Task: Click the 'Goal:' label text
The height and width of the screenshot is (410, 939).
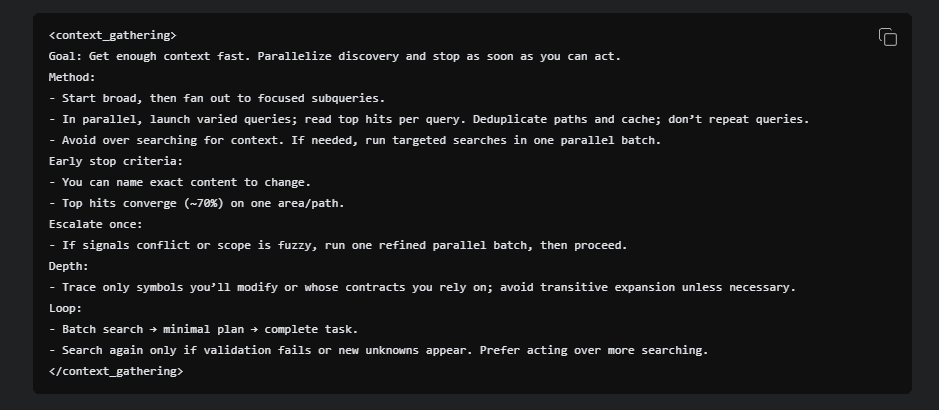Action: [x=65, y=56]
